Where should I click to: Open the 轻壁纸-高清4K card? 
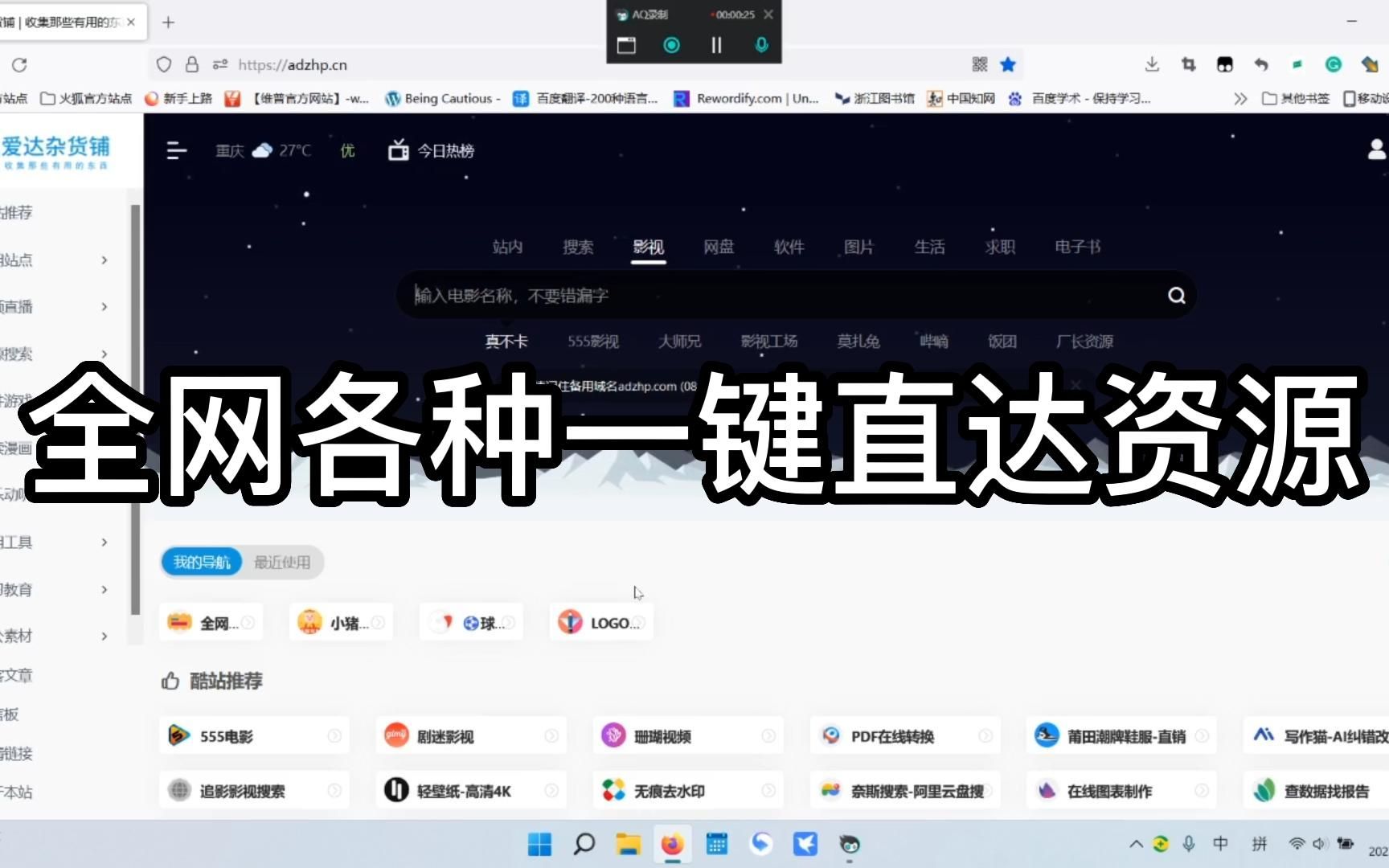point(471,791)
